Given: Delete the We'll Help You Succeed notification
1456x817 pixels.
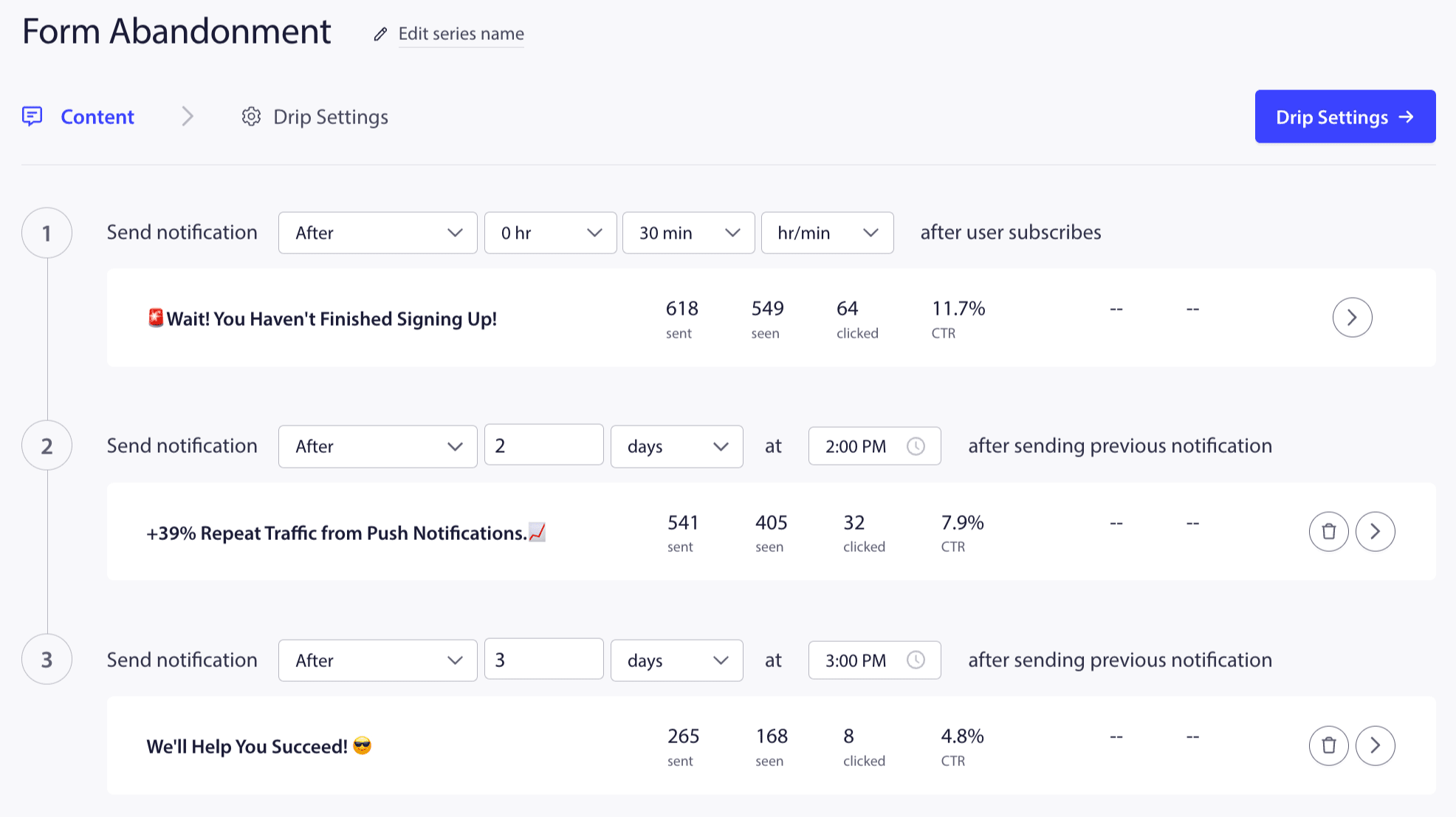Looking at the screenshot, I should 1328,745.
